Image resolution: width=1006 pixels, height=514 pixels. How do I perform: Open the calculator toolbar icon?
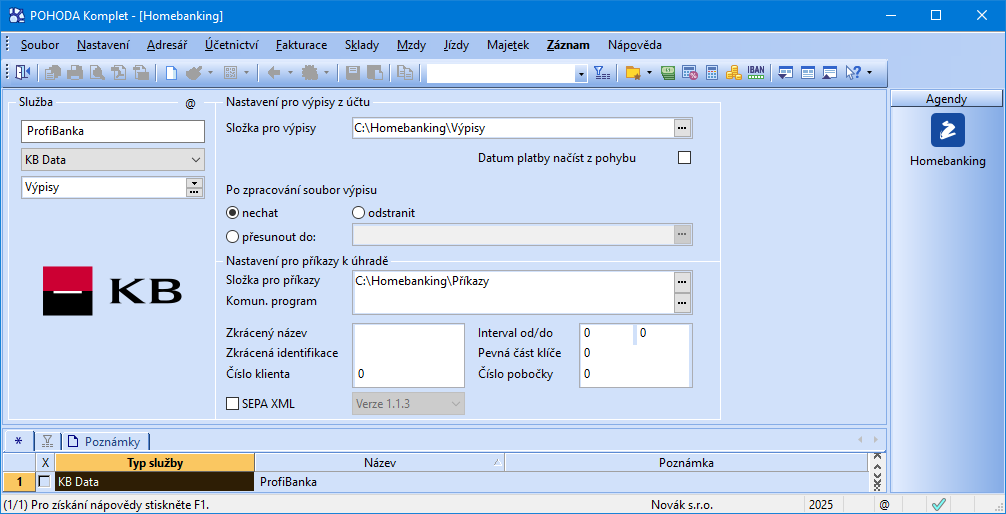tap(712, 73)
